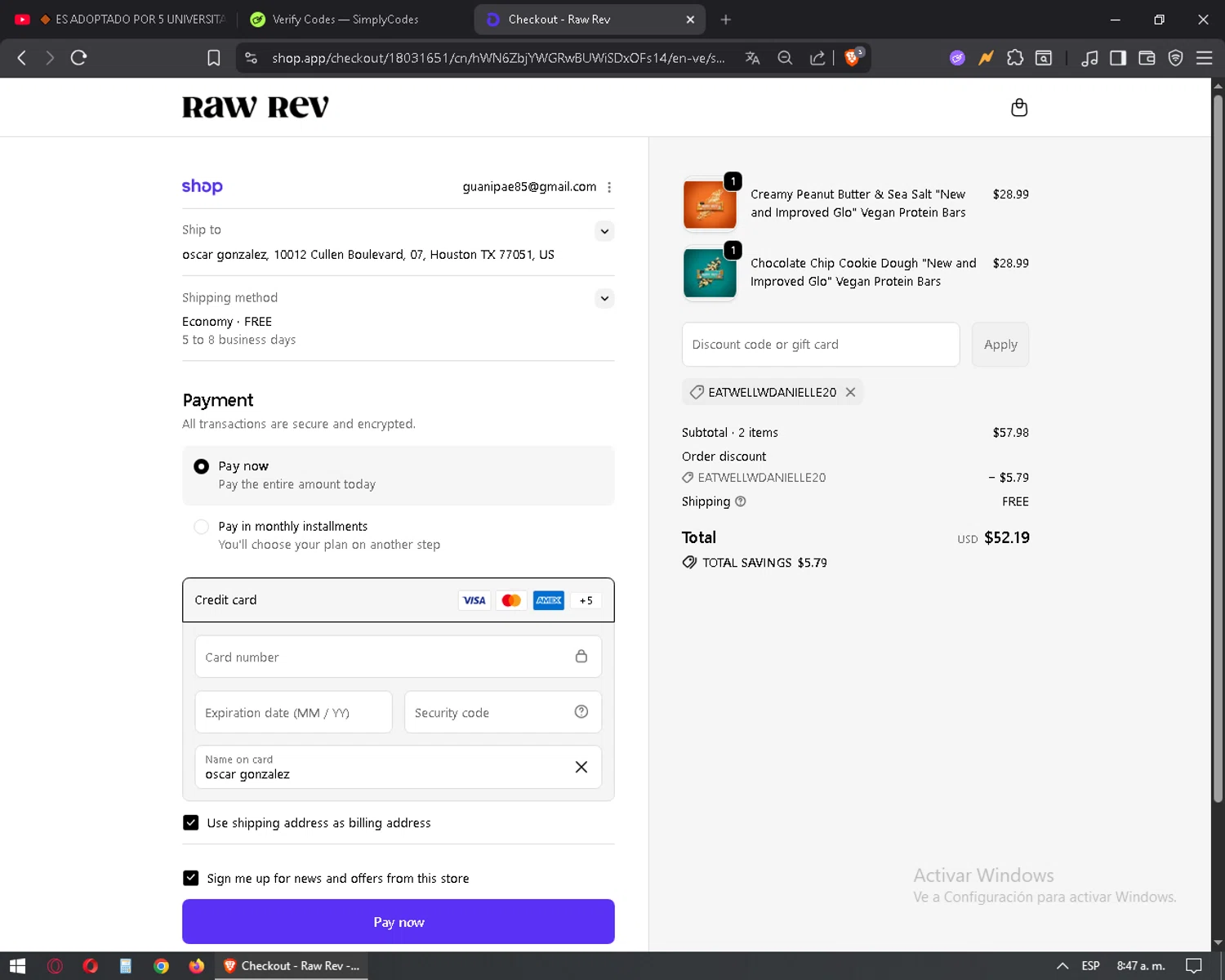The image size is (1225, 980).
Task: Reload the checkout page
Action: click(78, 57)
